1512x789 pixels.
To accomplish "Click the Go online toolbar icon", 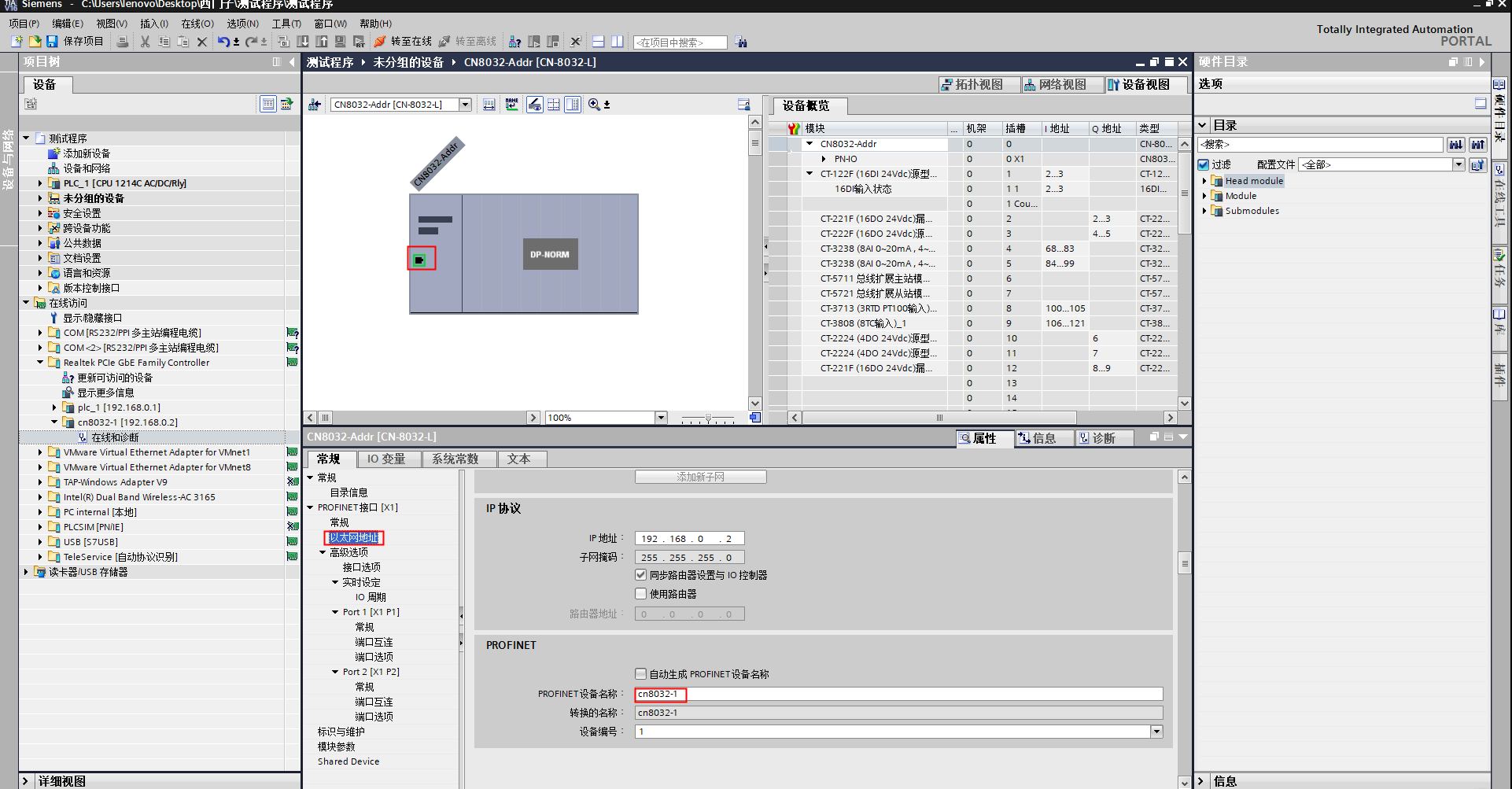I will point(380,42).
